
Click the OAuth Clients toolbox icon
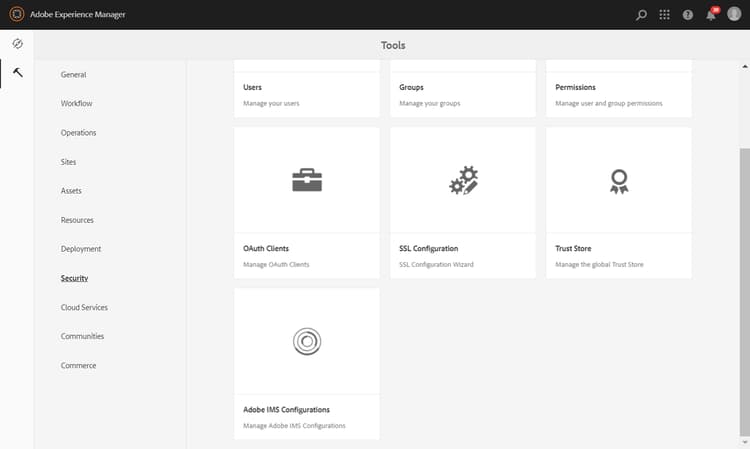tap(307, 180)
